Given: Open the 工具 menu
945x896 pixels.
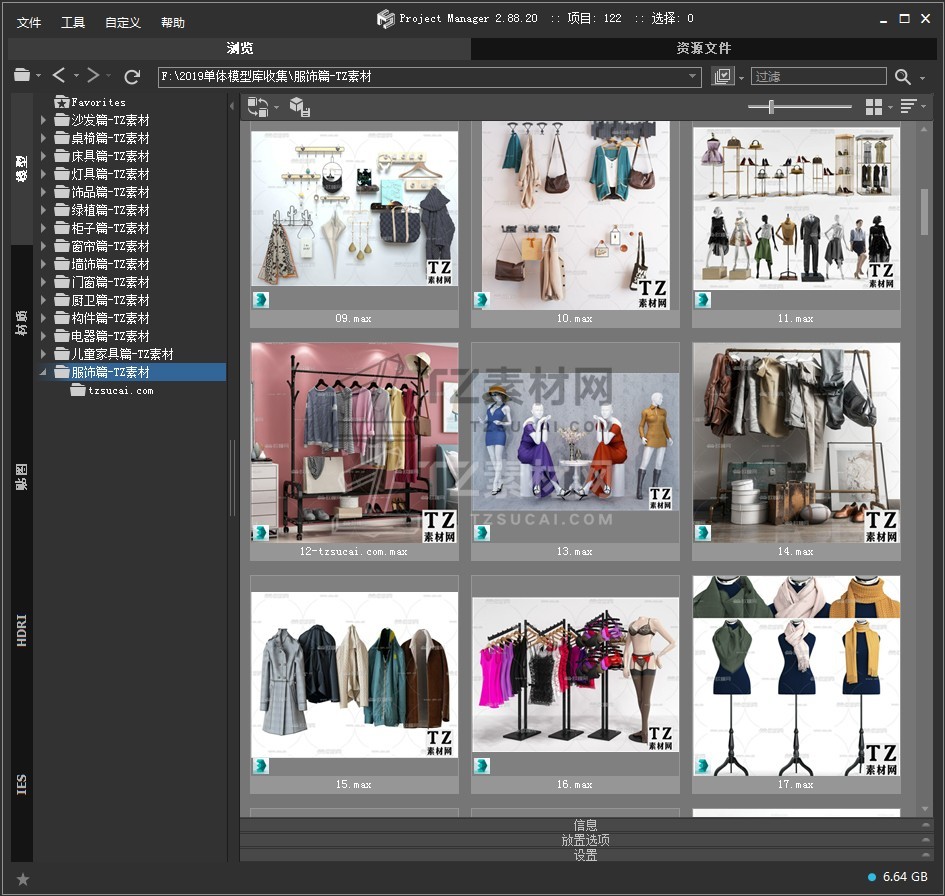Looking at the screenshot, I should point(73,22).
